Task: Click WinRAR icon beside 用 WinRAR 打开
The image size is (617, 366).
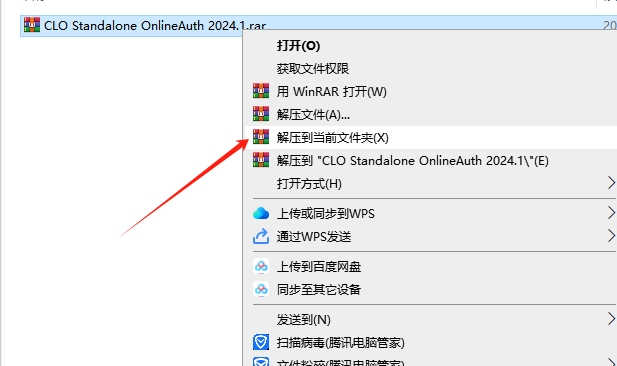Action: [x=261, y=91]
